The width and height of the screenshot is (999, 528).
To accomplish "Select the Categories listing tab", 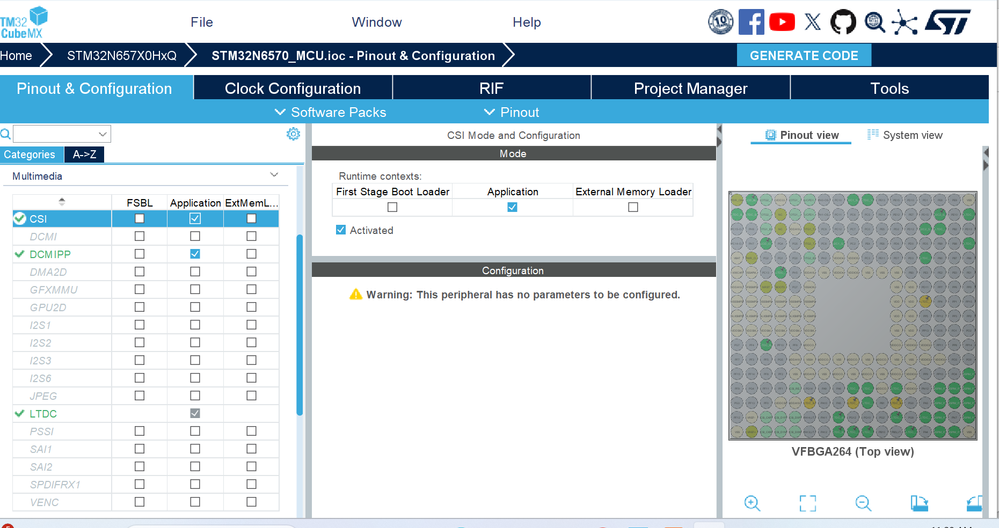I will [31, 154].
